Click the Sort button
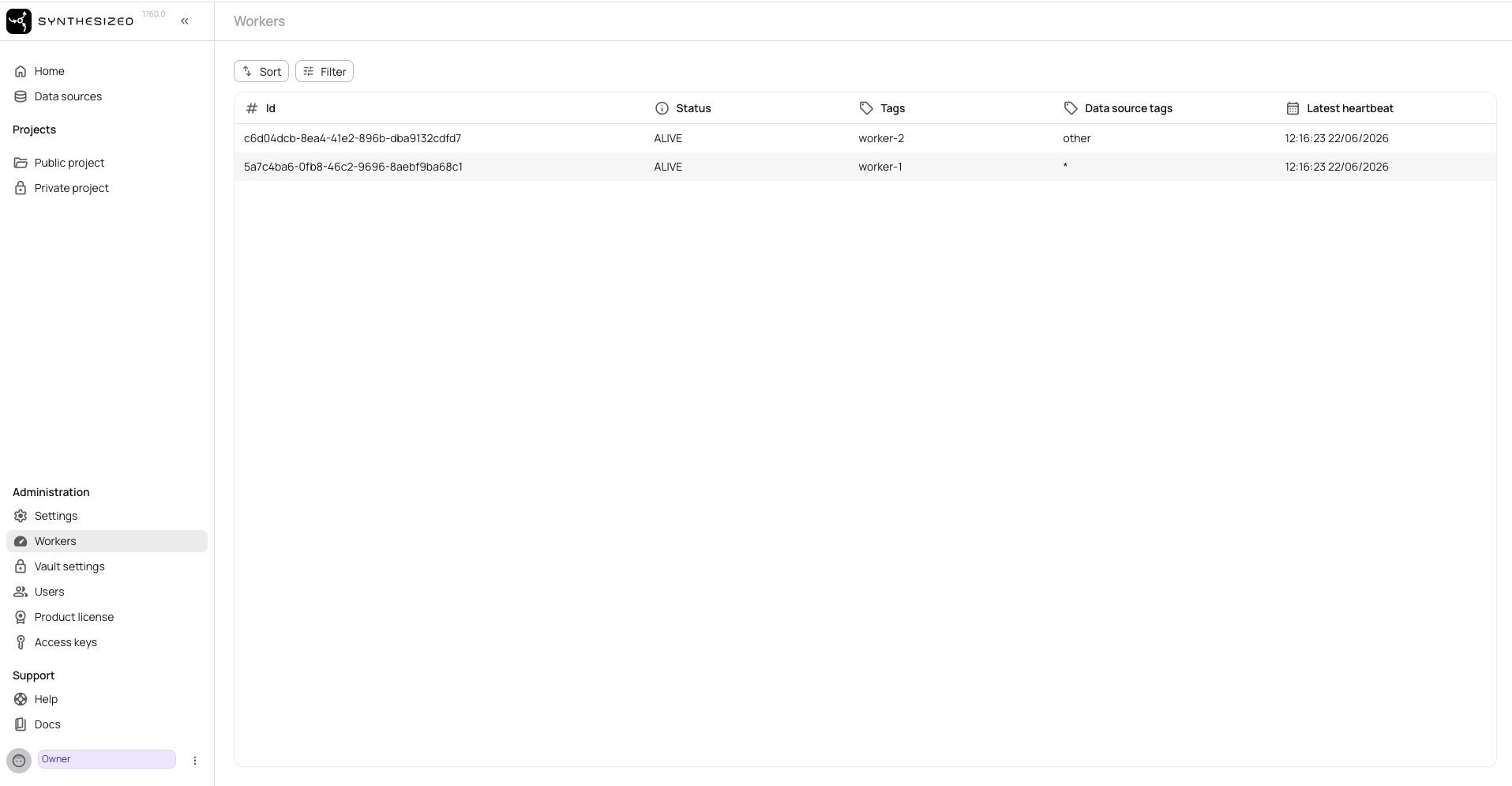Screen dimensions: 1512x786 261,71
